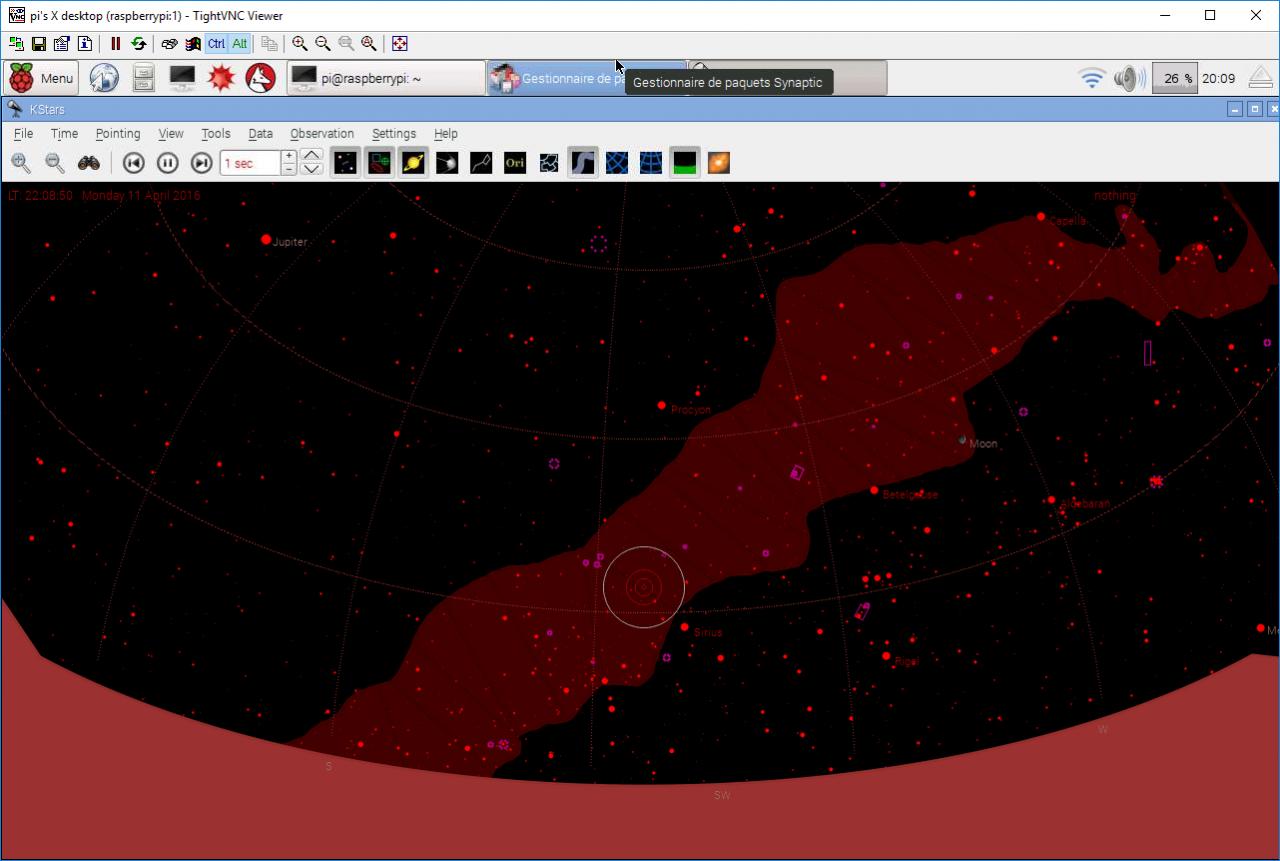
Task: Launch Mathematica with the red spiky icon
Action: coord(221,78)
